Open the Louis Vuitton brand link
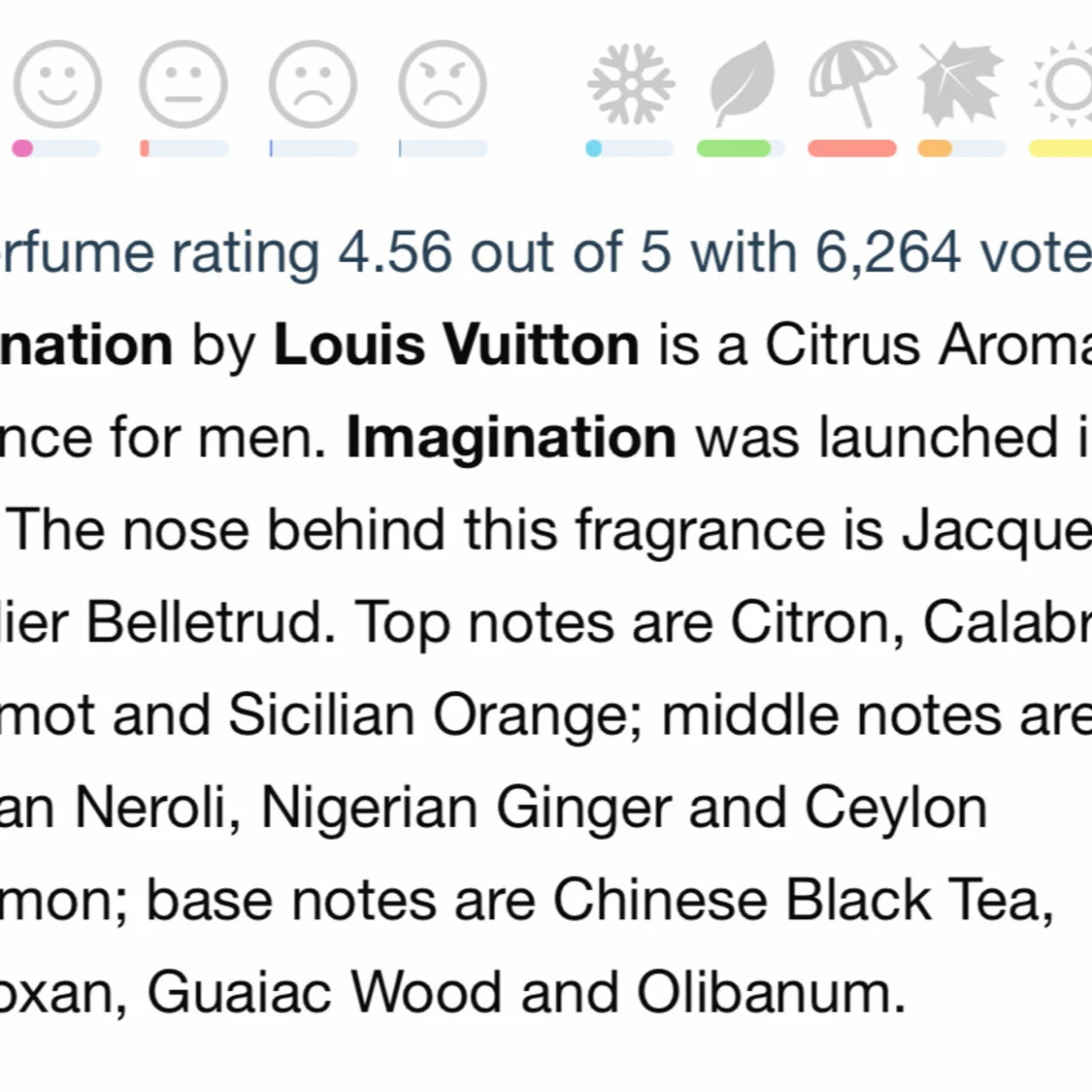1092x1092 pixels. click(456, 344)
